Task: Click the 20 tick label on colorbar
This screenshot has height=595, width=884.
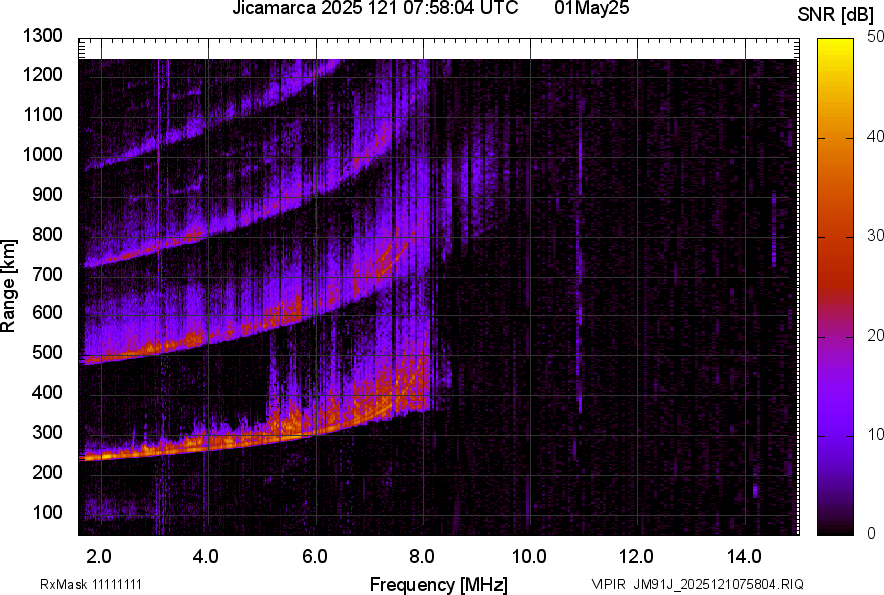Action: click(876, 335)
